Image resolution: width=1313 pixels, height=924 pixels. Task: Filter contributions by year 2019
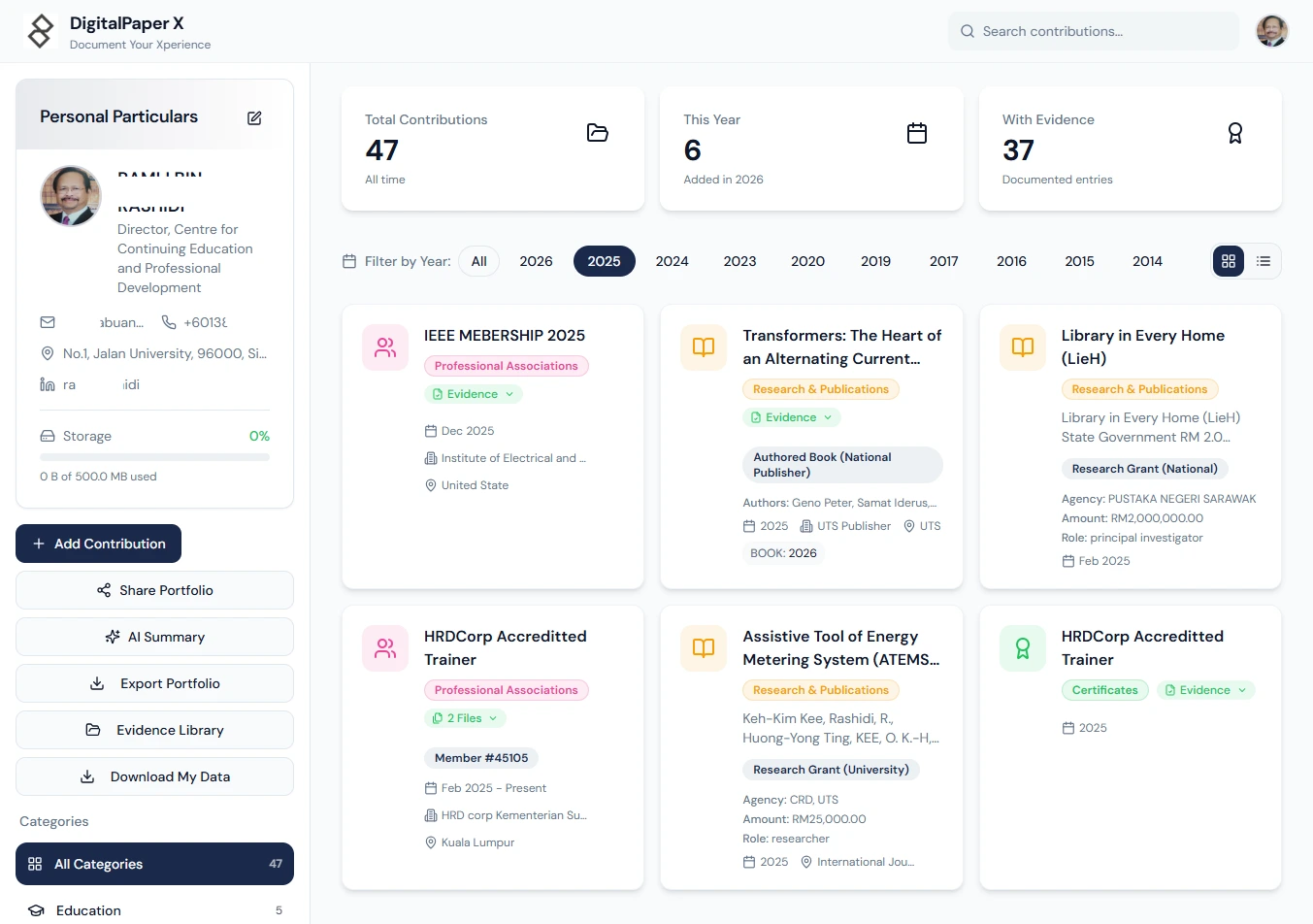(x=876, y=261)
